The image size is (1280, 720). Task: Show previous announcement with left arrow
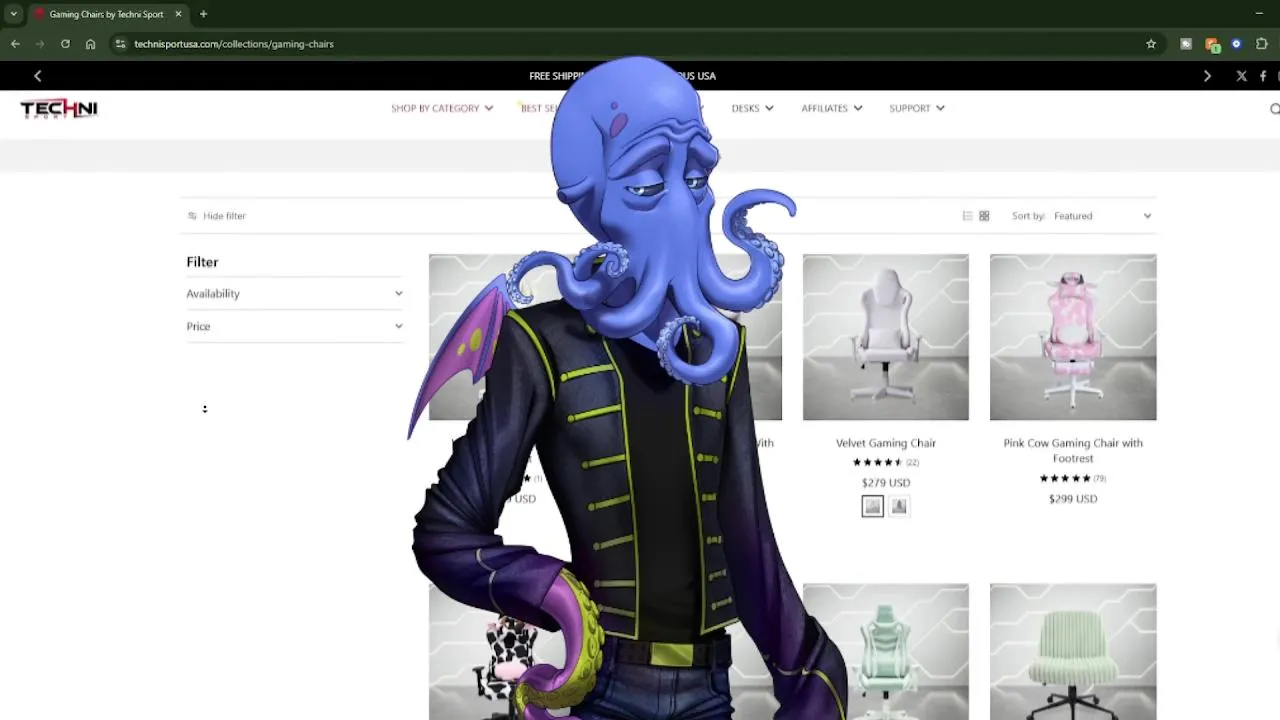[37, 76]
